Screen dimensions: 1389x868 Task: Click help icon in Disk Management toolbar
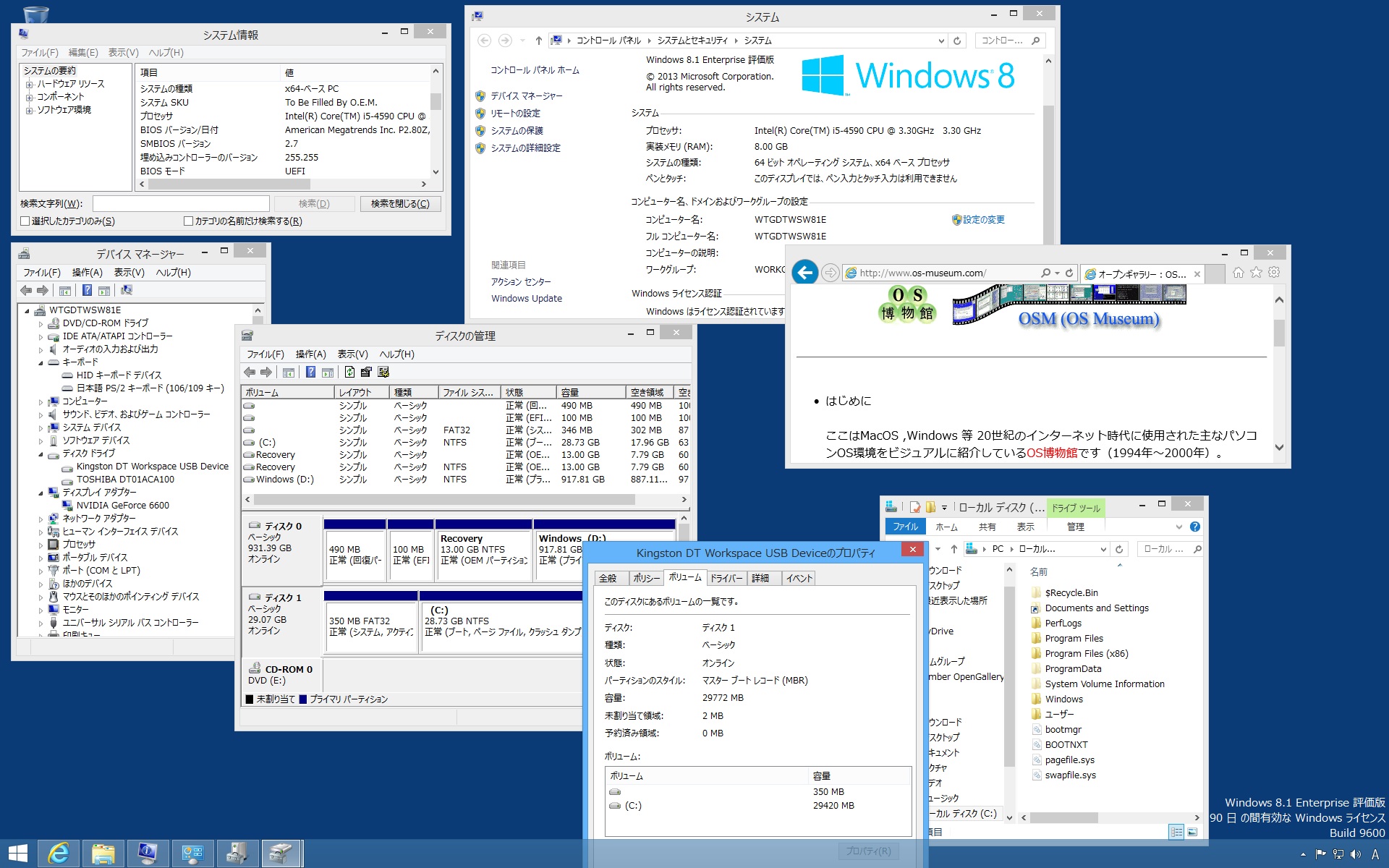click(x=310, y=372)
